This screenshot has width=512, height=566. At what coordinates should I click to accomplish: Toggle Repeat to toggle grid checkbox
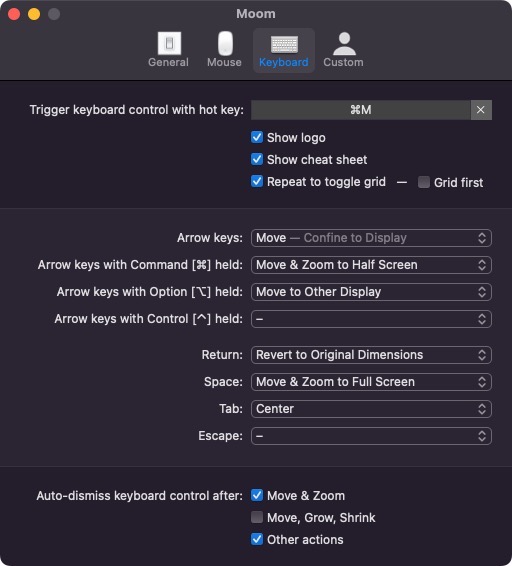(257, 182)
